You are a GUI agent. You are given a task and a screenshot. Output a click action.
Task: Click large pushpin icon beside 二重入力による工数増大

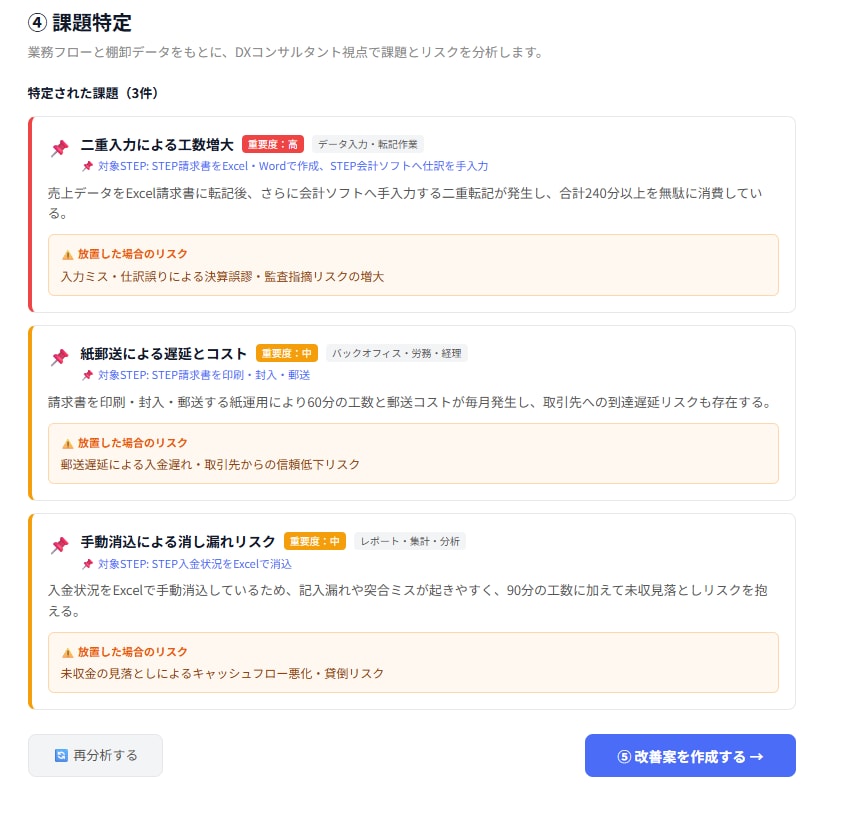pyautogui.click(x=60, y=148)
